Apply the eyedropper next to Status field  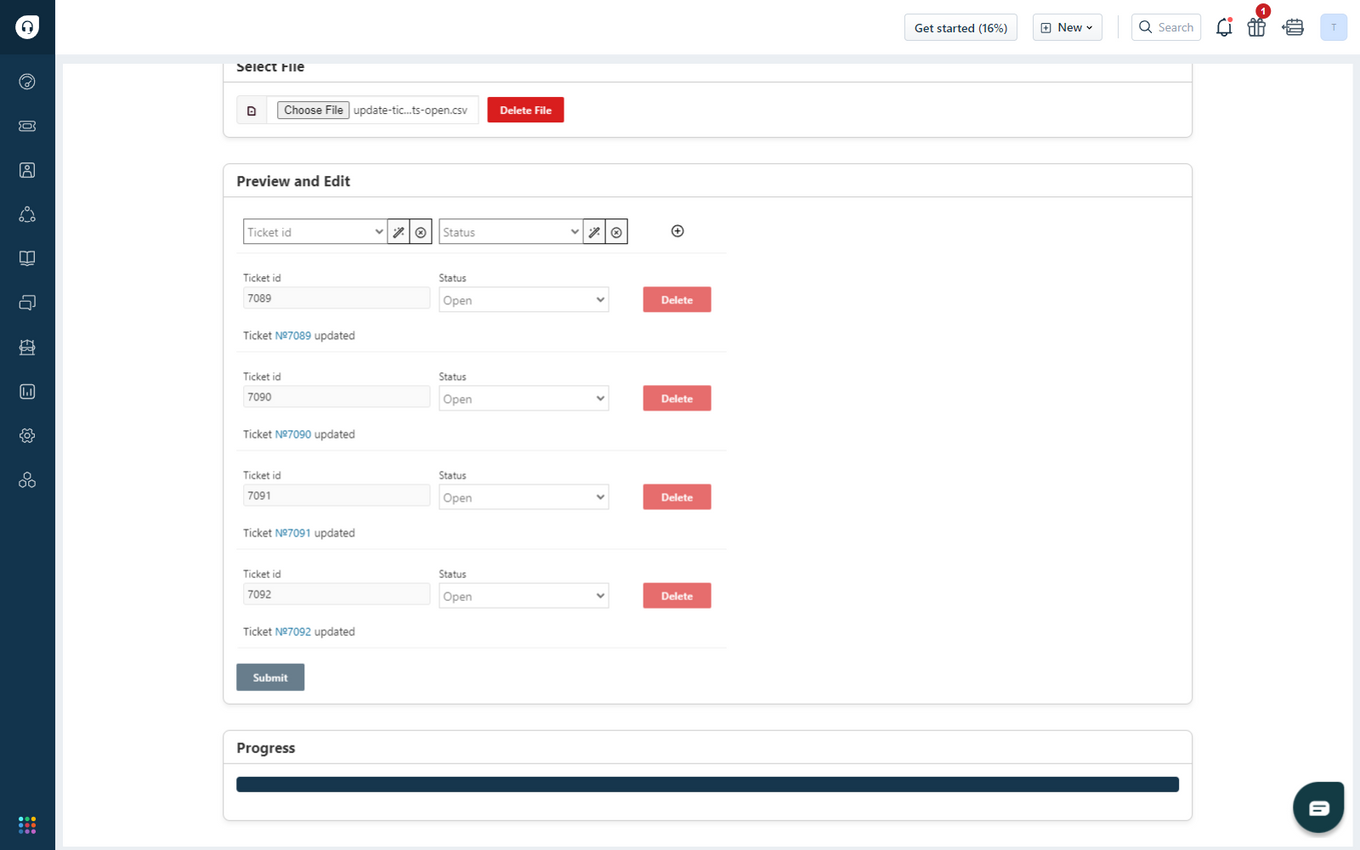594,231
